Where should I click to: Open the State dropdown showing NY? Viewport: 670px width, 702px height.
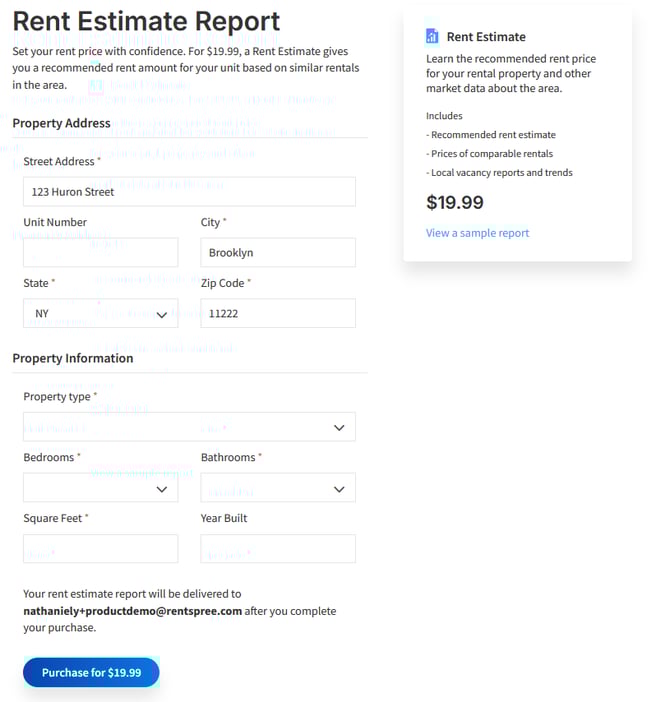point(101,313)
